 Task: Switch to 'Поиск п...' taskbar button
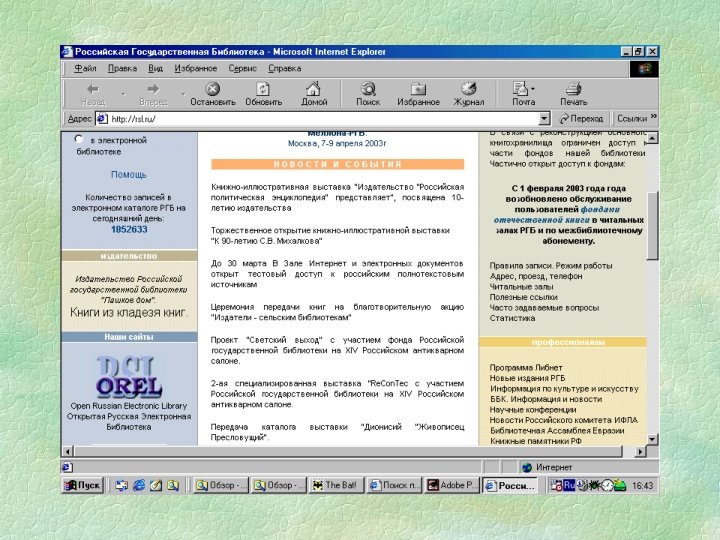pos(394,485)
